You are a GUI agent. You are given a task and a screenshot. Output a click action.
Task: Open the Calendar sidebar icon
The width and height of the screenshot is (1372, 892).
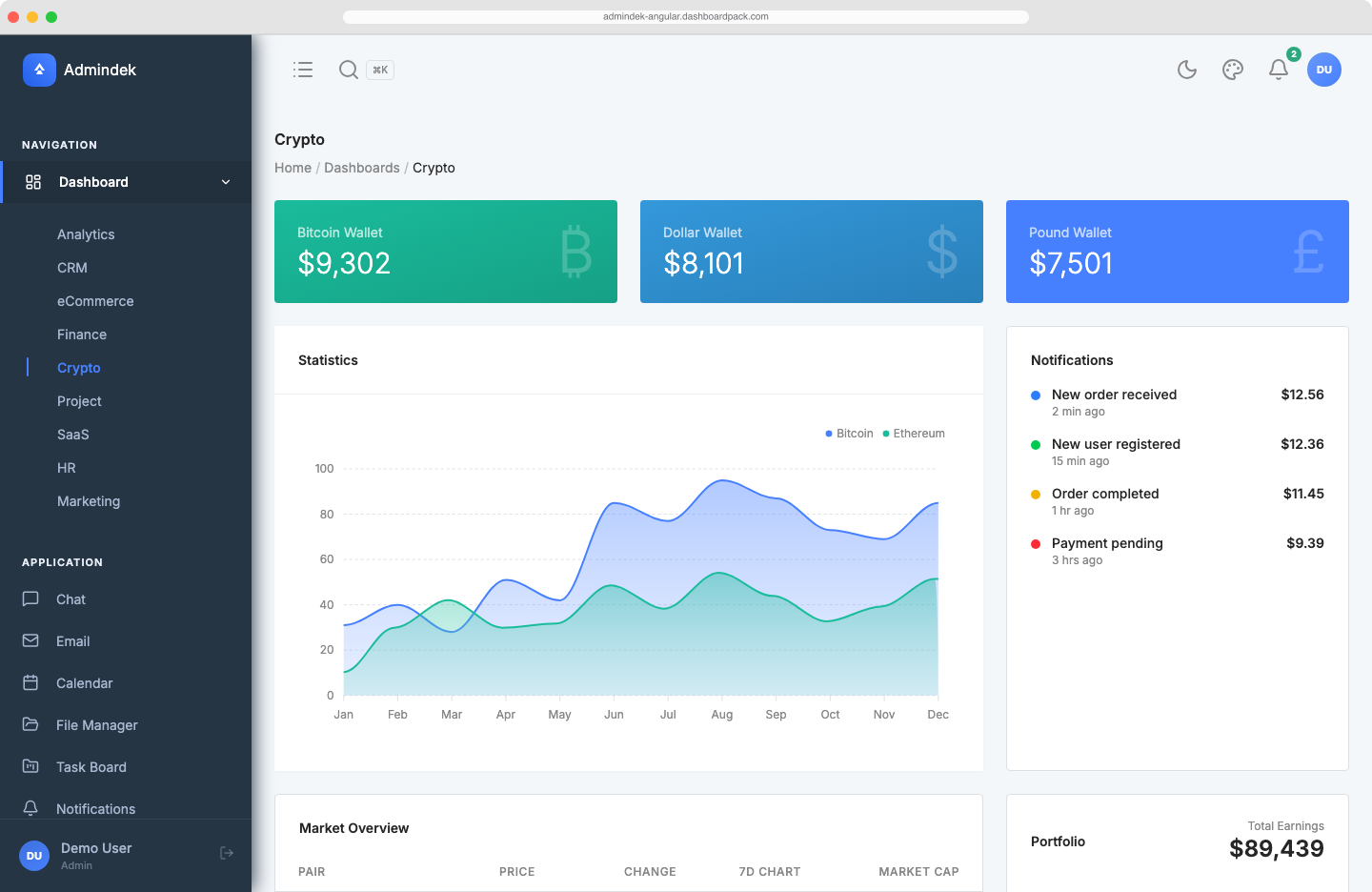point(30,682)
